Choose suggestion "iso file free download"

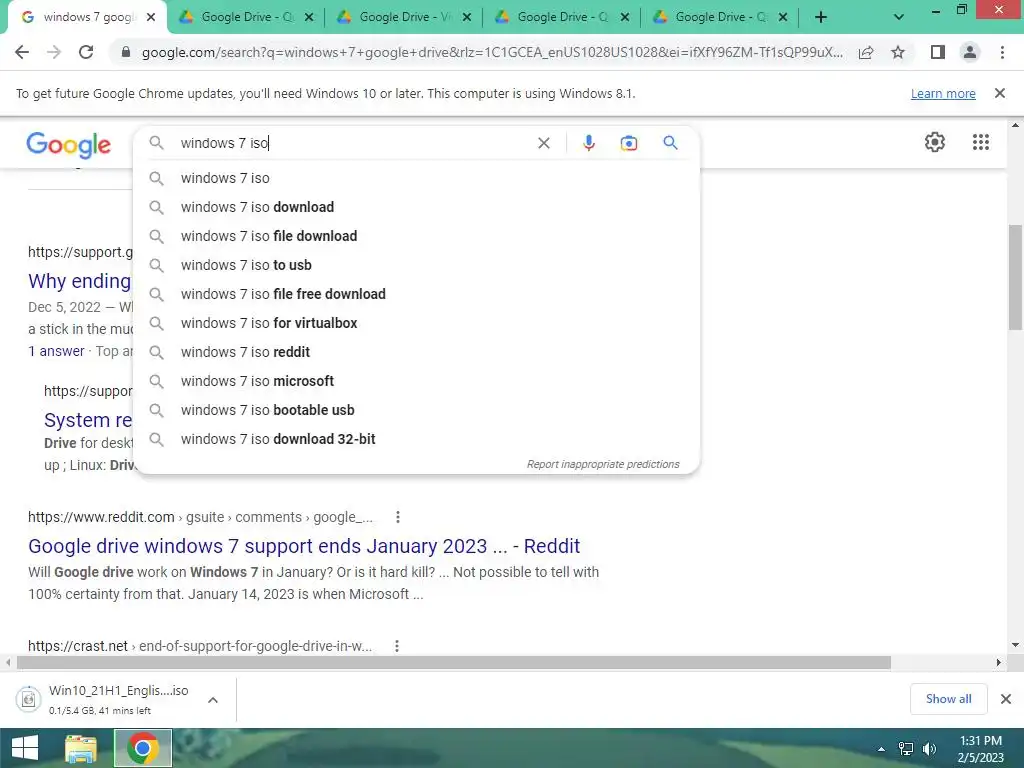[417, 294]
